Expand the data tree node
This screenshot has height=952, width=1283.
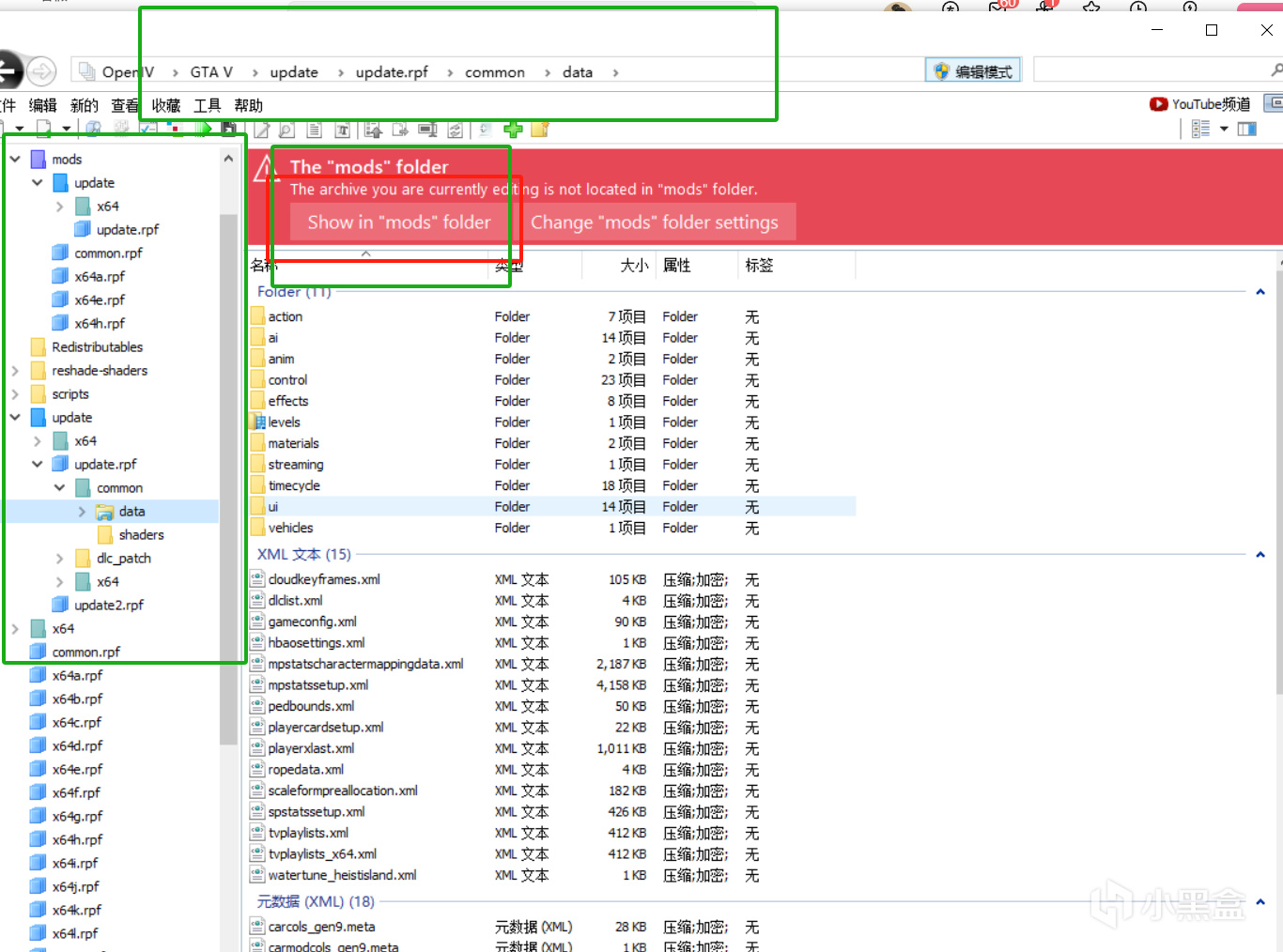[83, 512]
